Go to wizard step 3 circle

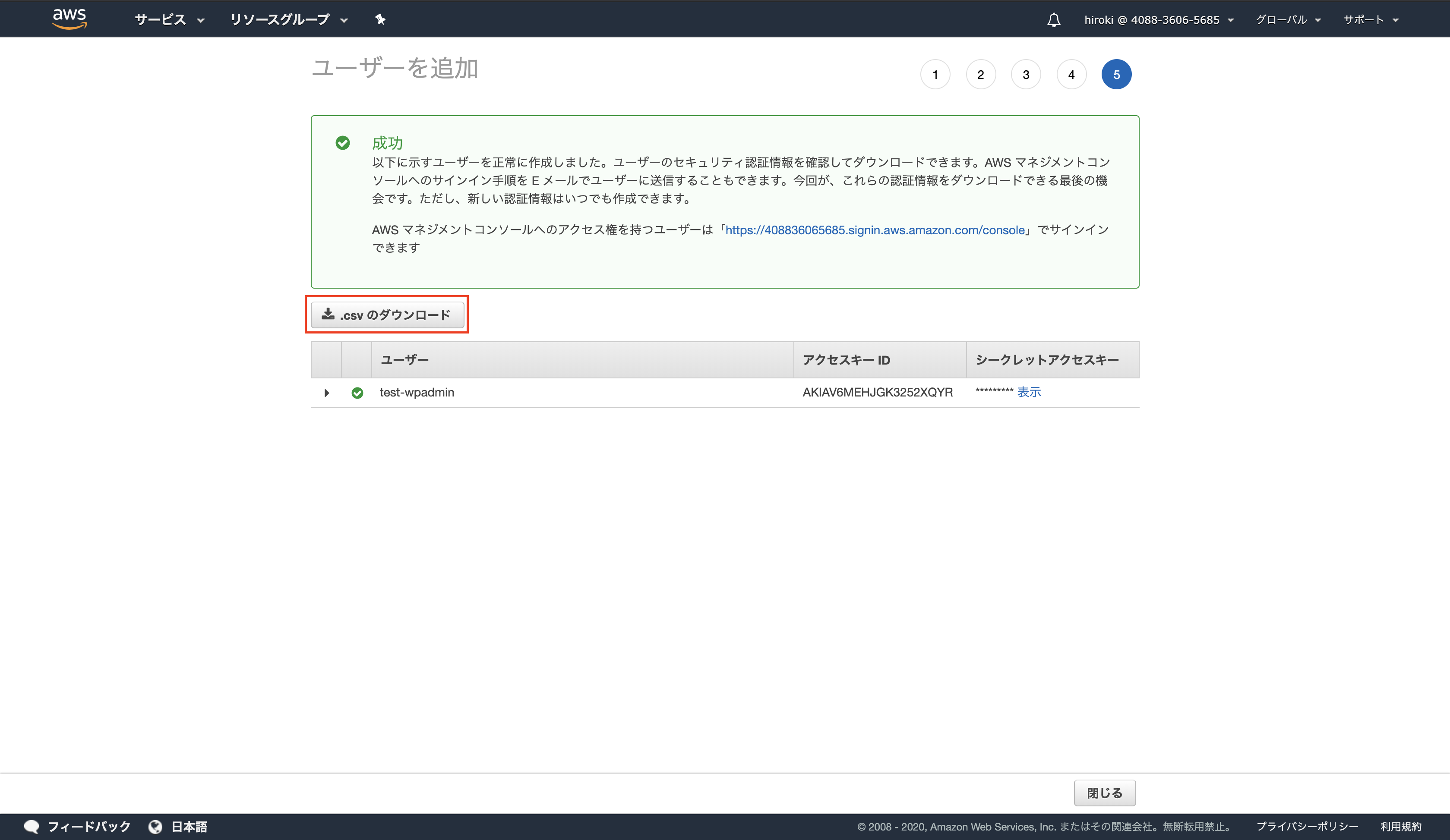click(1025, 74)
